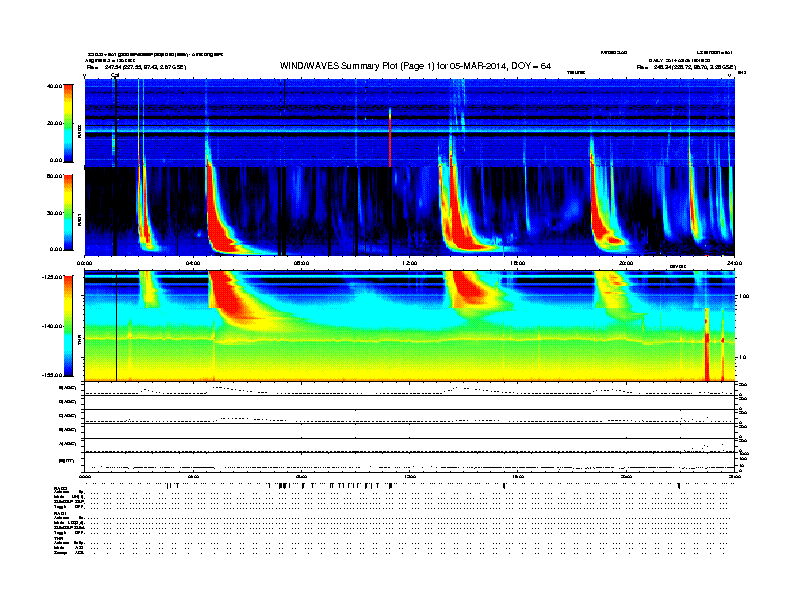
Task: Click the red vertical spike in RAD2 panel
Action: pyautogui.click(x=390, y=137)
